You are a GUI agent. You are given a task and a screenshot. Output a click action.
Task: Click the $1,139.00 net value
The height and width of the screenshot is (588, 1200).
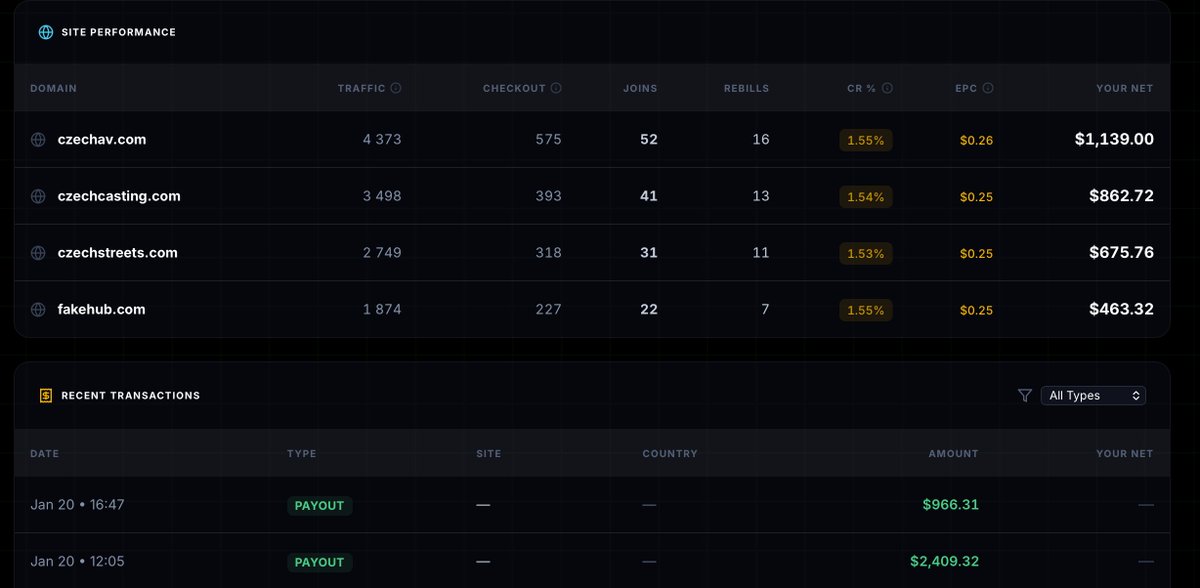[1114, 140]
